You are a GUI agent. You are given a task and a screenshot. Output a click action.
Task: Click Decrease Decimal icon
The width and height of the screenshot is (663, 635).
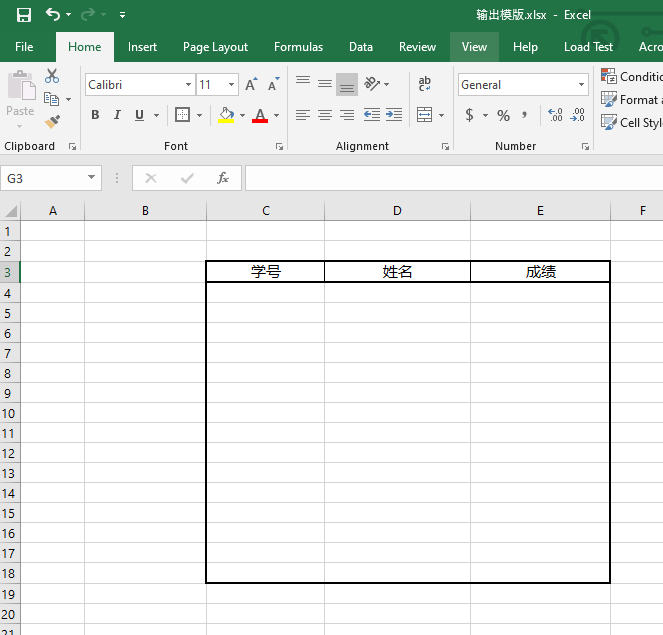tap(577, 115)
